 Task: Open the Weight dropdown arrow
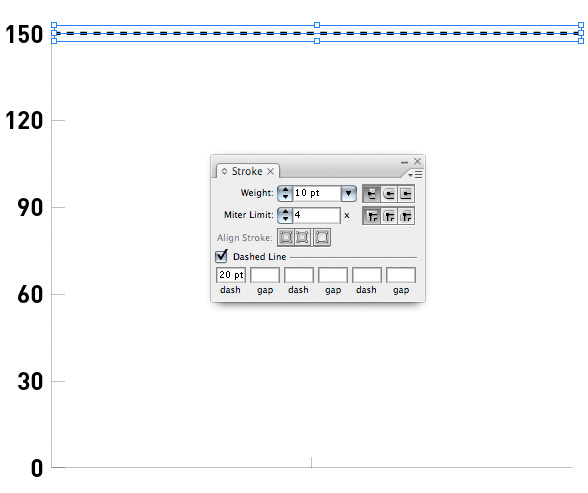tap(348, 193)
